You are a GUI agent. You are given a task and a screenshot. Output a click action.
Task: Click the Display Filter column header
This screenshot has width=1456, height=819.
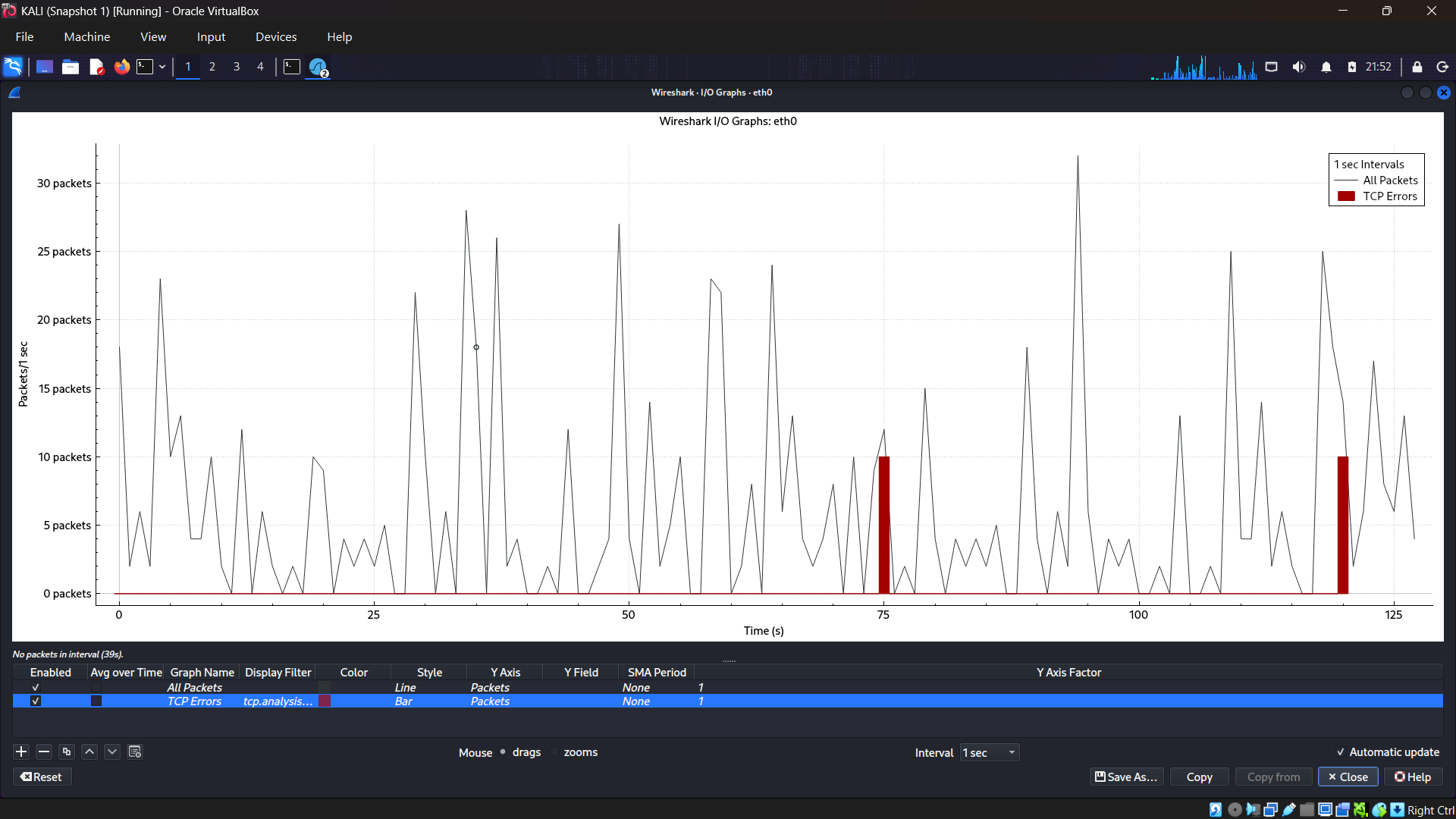coord(278,672)
